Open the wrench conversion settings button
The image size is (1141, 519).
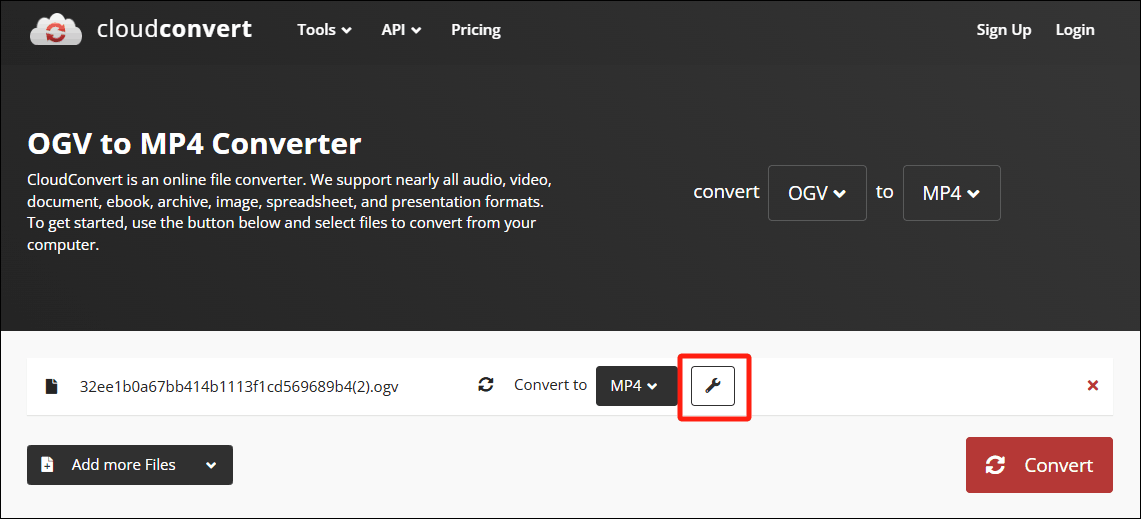coord(712,386)
